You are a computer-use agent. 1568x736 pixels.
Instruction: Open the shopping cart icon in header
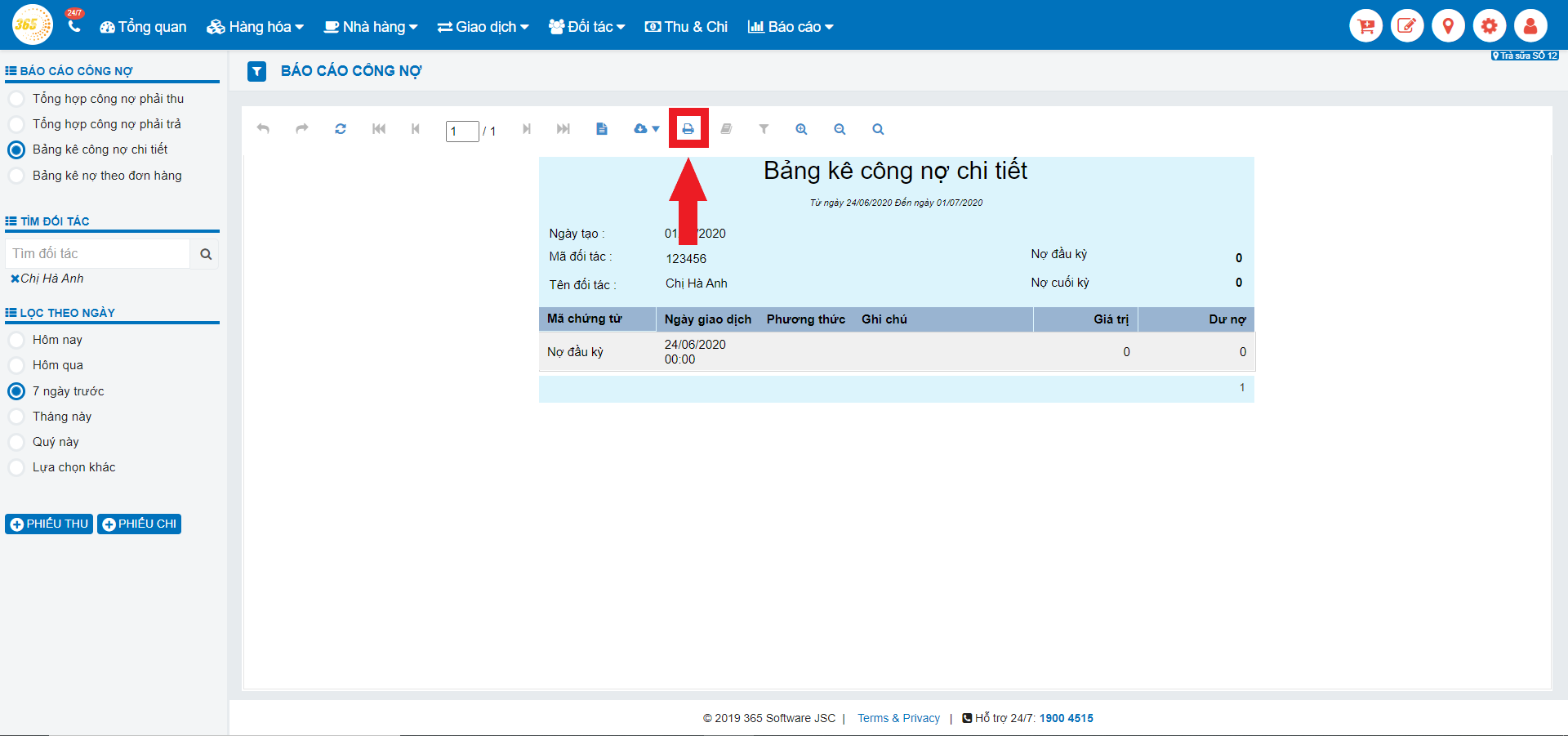point(1365,26)
